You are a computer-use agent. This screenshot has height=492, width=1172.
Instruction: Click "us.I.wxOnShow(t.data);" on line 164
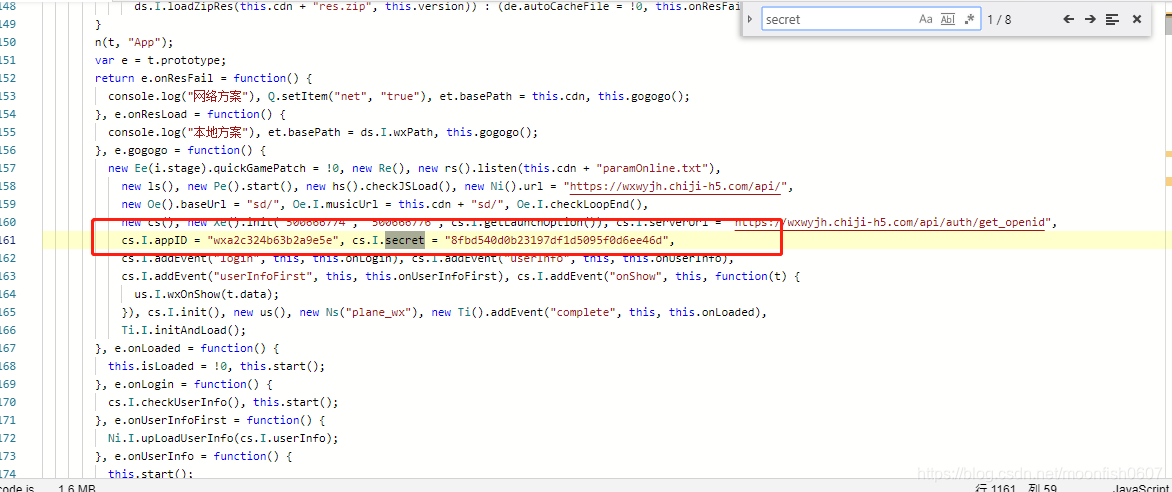tap(206, 294)
